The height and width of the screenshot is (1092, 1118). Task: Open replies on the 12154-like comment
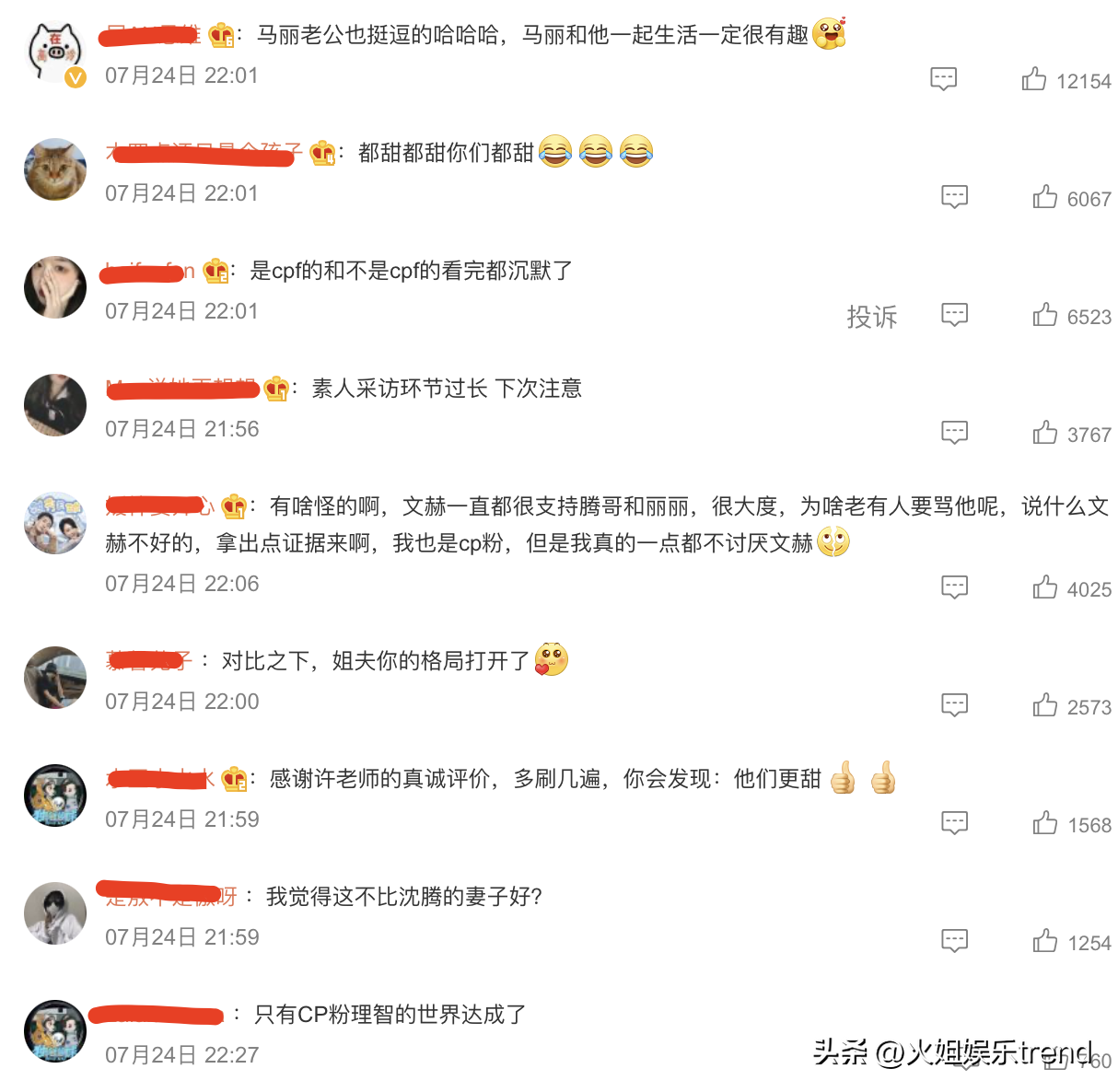pos(943,79)
